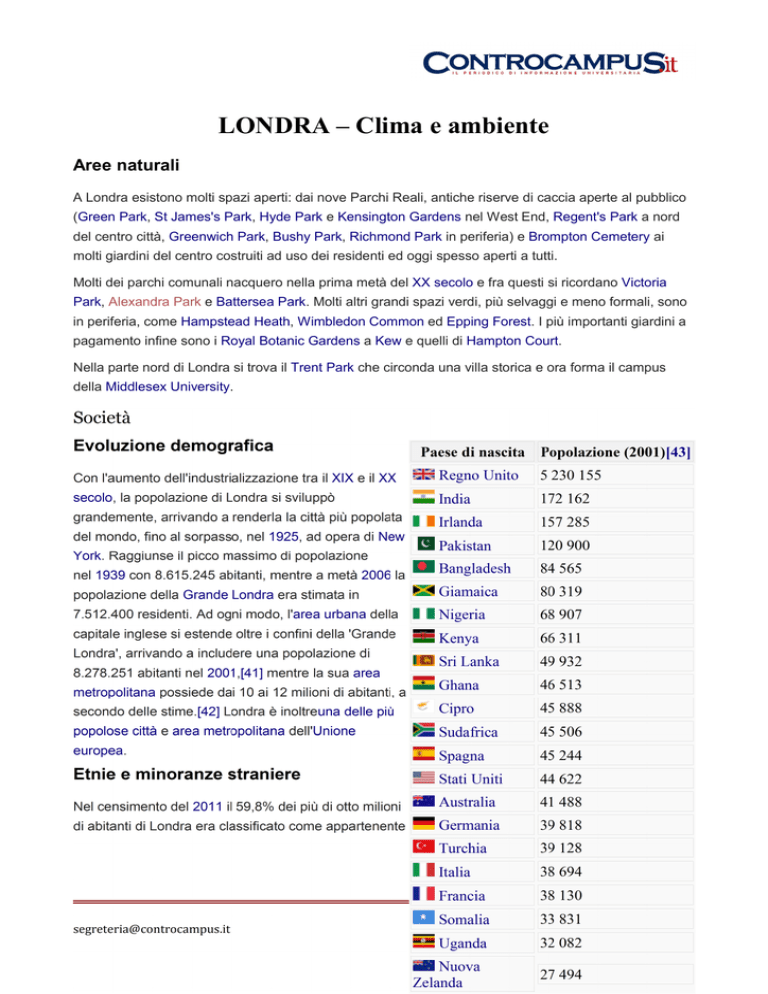Open the Sri Lanka table link
The image size is (768, 994).
[473, 661]
